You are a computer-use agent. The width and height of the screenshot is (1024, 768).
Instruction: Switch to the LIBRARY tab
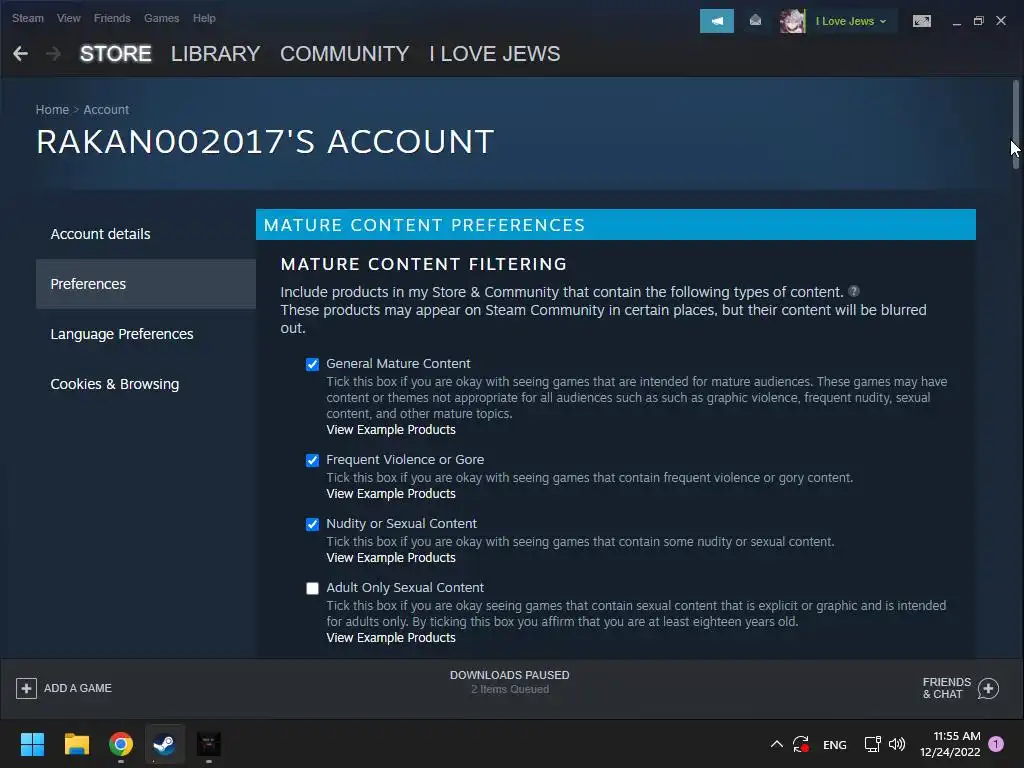(x=216, y=54)
